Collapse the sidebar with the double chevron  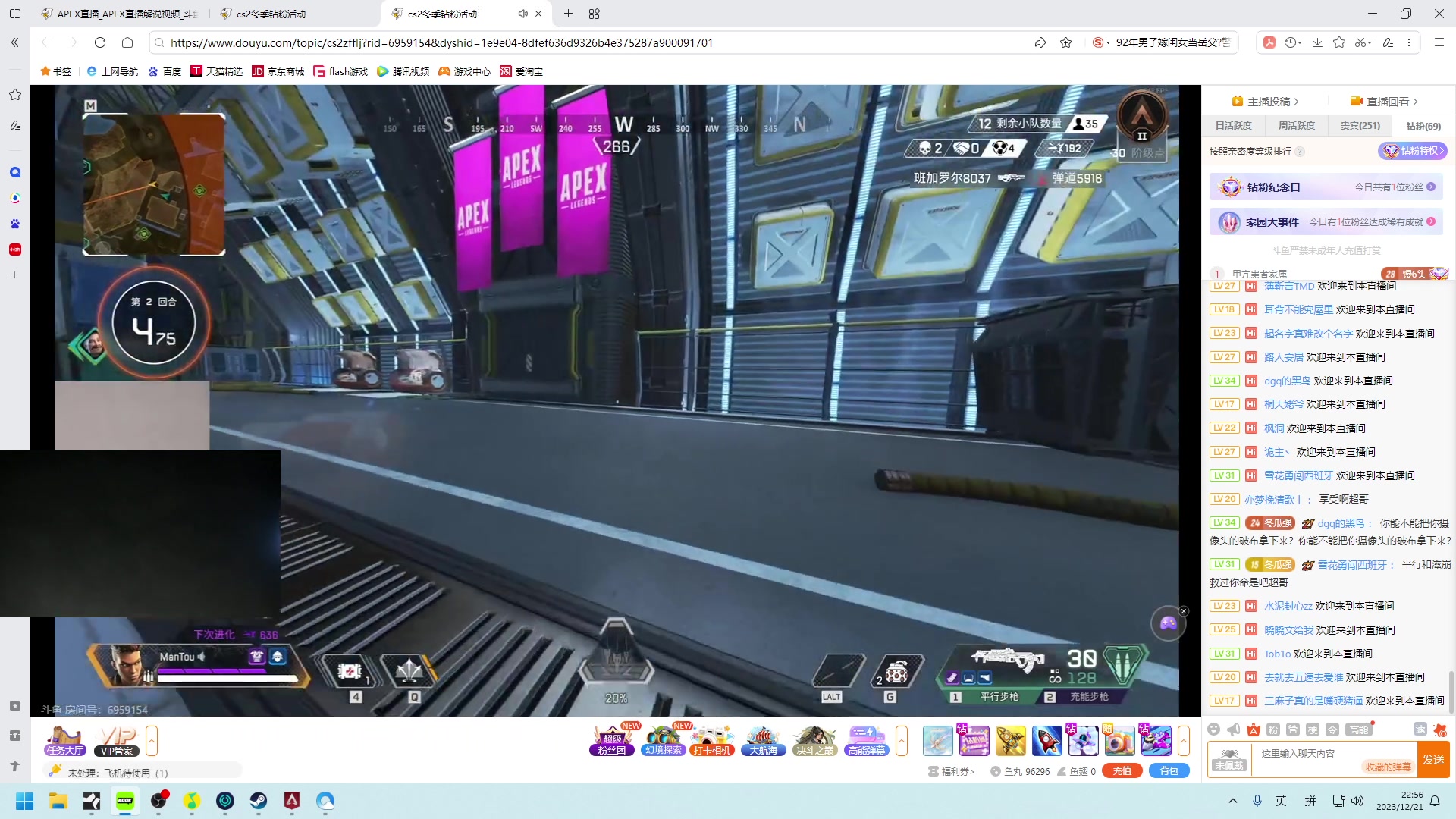[15, 42]
